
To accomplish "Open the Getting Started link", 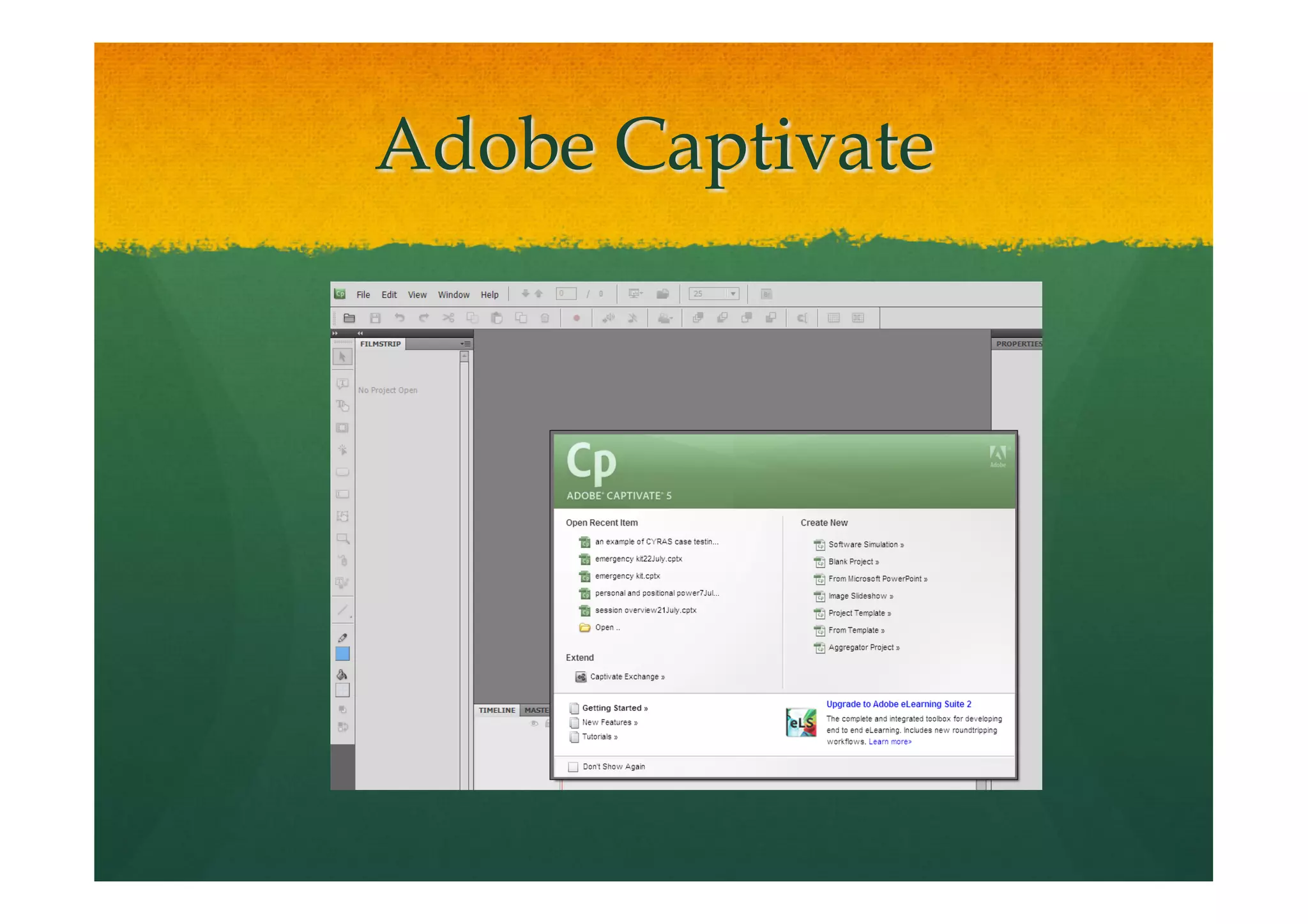I will click(x=609, y=708).
